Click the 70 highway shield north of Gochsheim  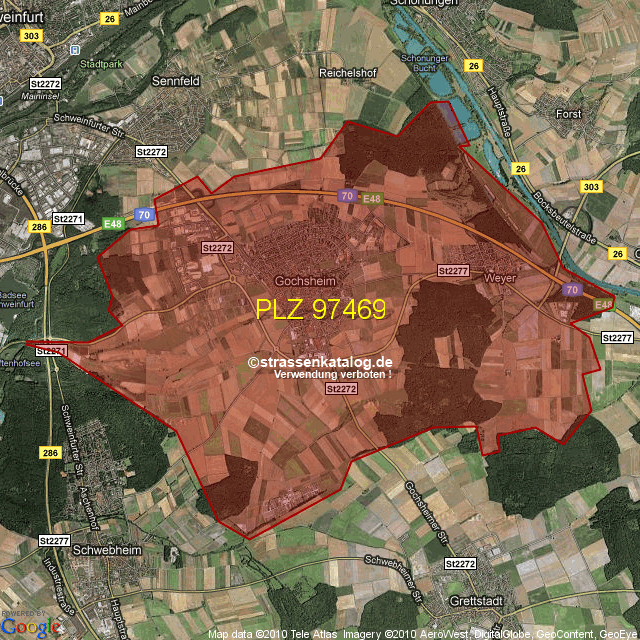coord(347,196)
